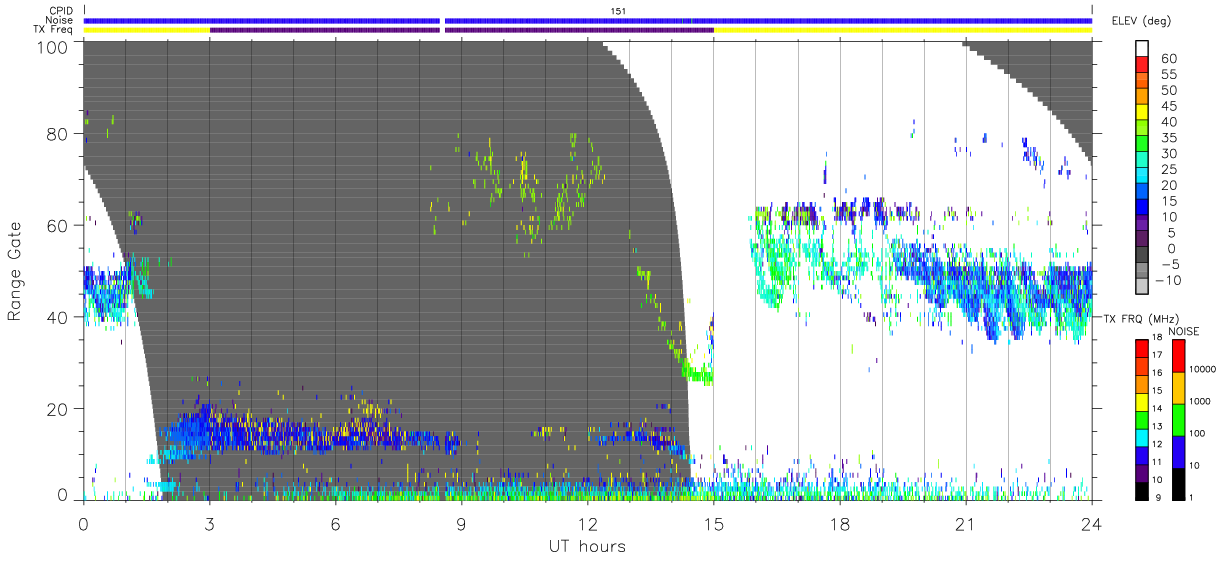1228x567 pixels.
Task: Click the '25' label on the ELEV scale
Action: coord(1169,169)
